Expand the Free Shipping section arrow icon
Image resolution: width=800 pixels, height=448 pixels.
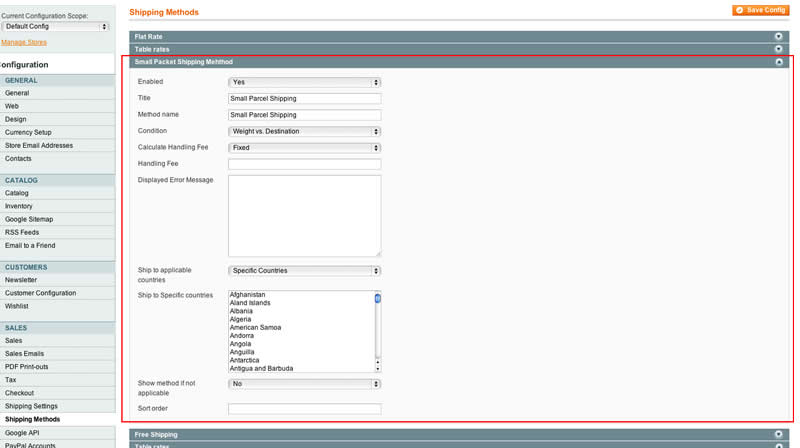click(x=778, y=435)
